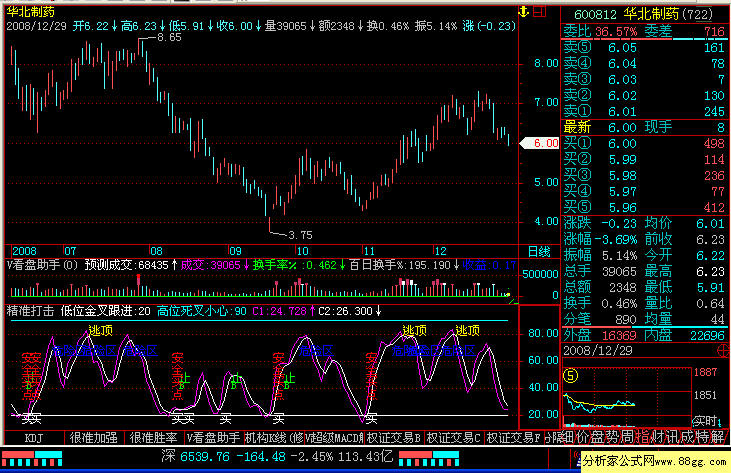Image resolution: width=731 pixels, height=473 pixels.
Task: Click the 09 month marker on the time axis
Action: pos(235,251)
